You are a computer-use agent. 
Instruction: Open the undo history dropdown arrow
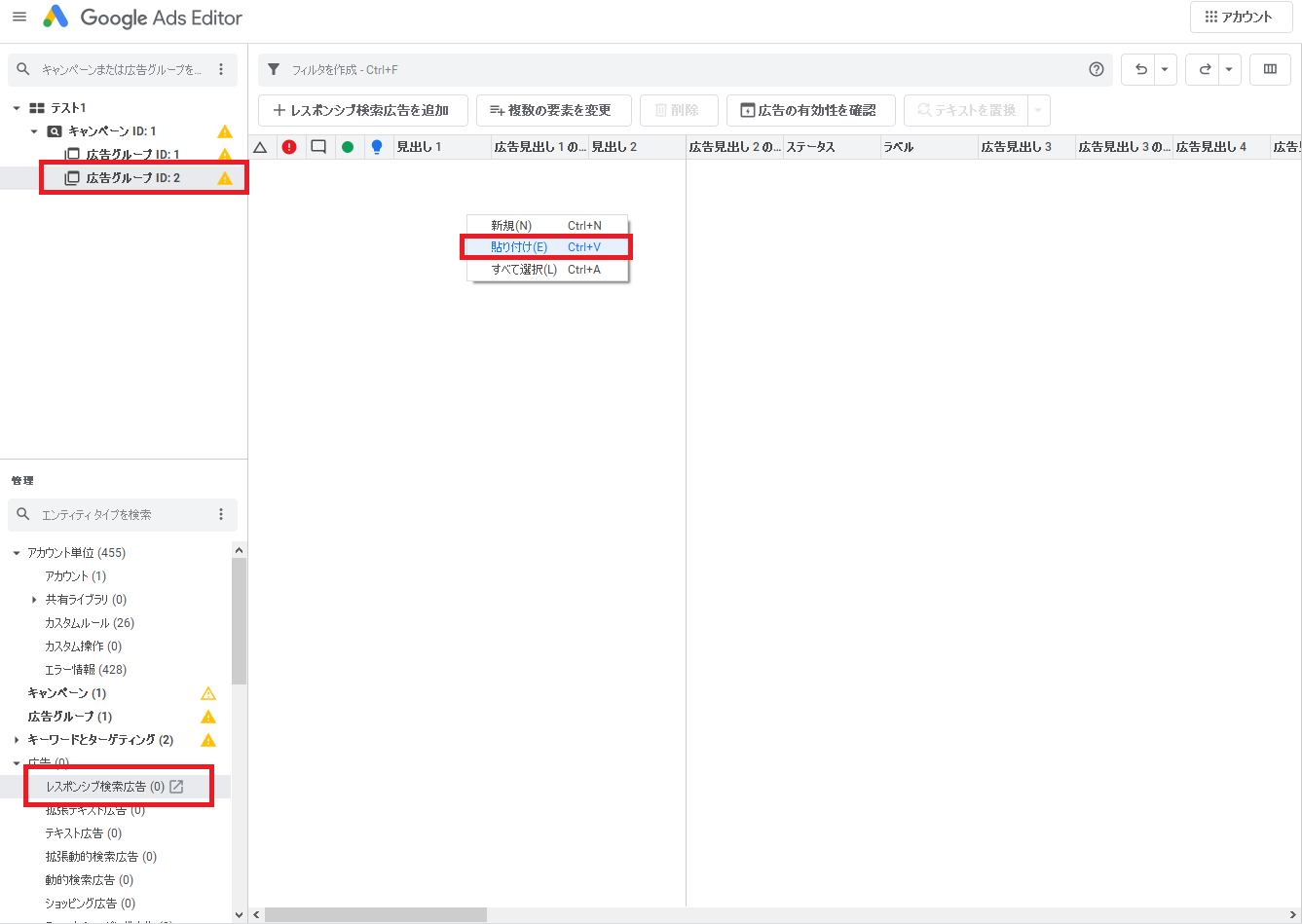tap(1165, 69)
